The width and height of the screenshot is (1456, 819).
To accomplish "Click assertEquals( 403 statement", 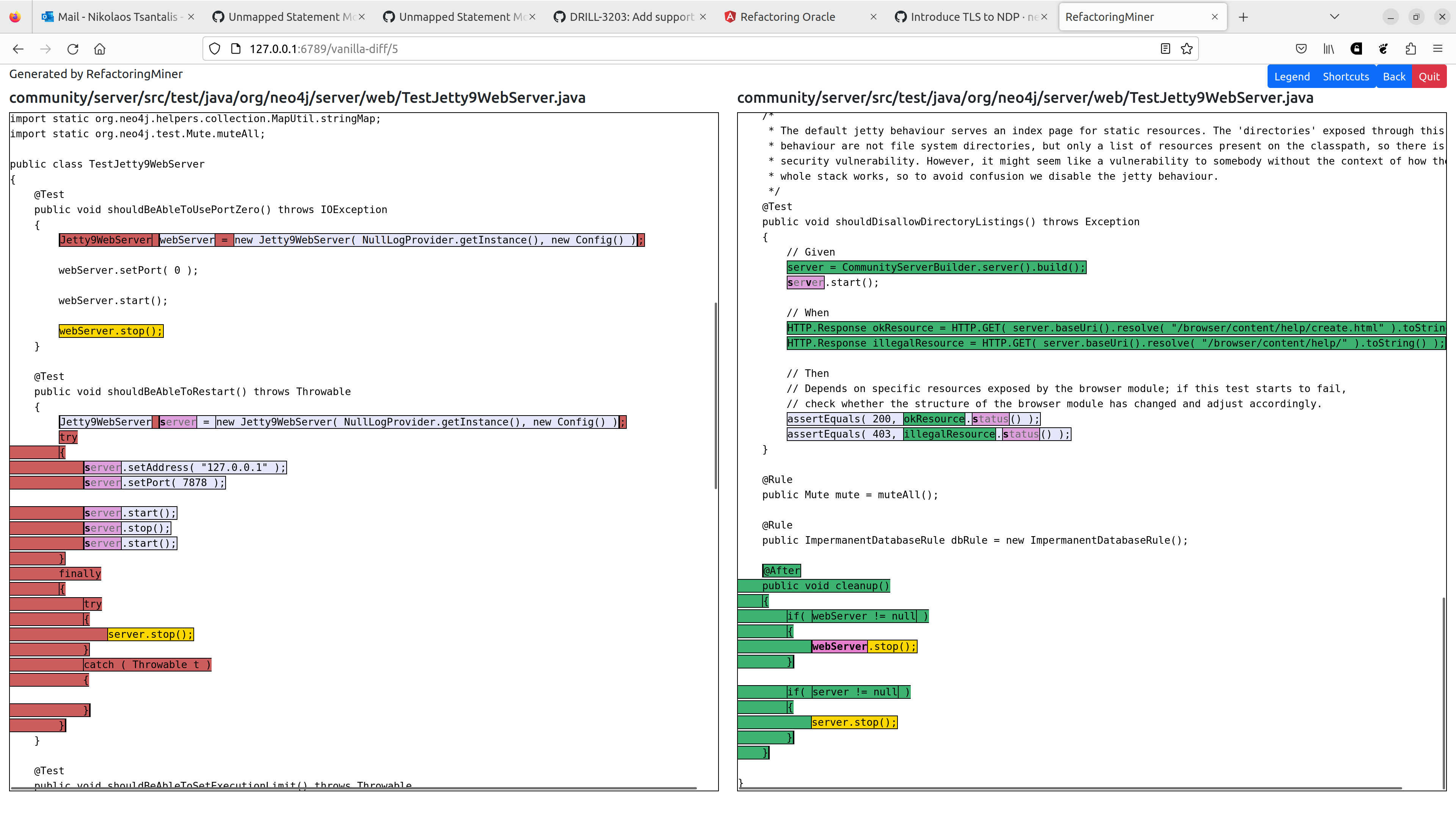I will tap(929, 434).
